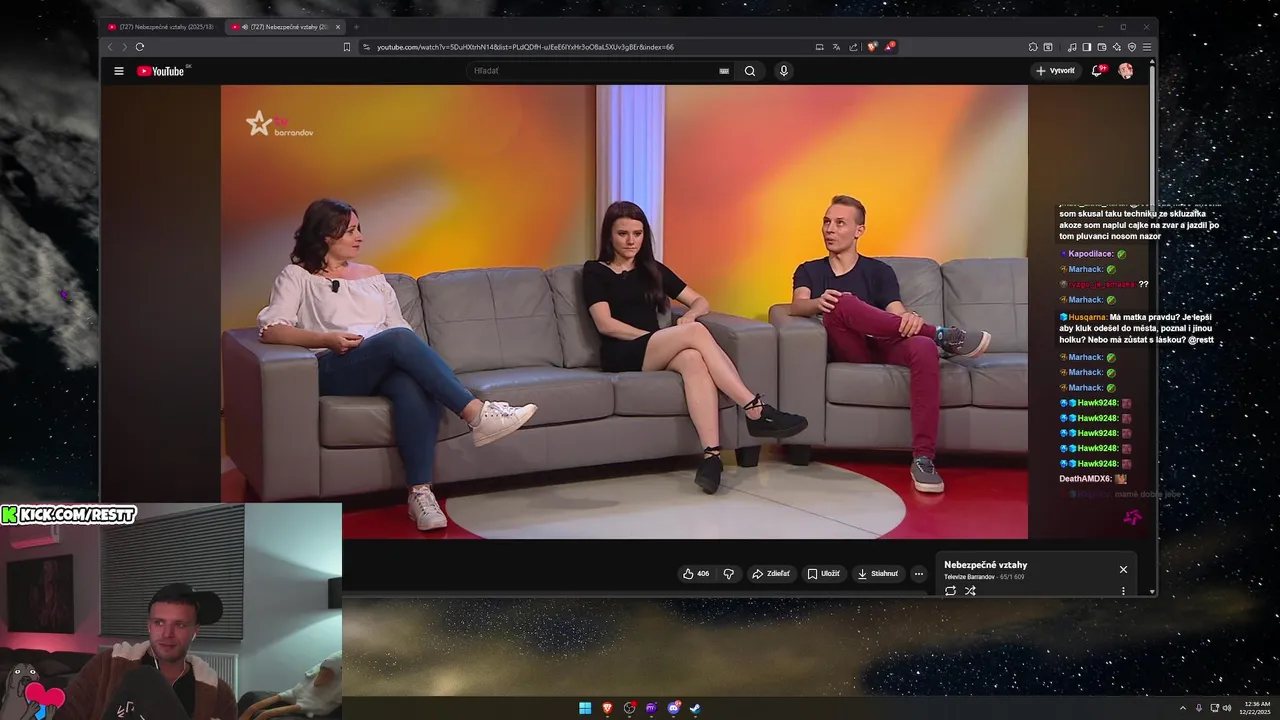1280x720 pixels.
Task: Open Brave Rewards triangle icon
Action: coord(889,47)
